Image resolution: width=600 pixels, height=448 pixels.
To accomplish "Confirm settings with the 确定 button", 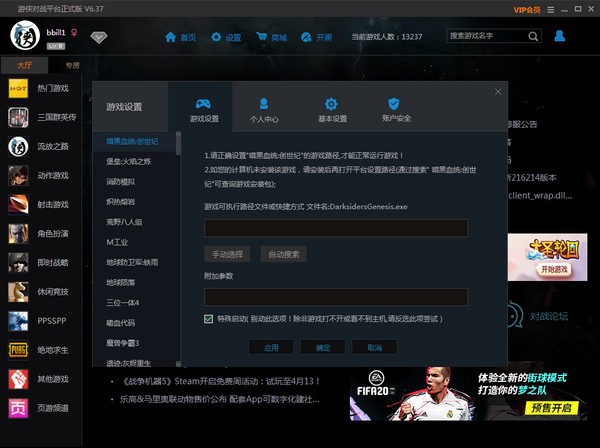I will pos(322,347).
